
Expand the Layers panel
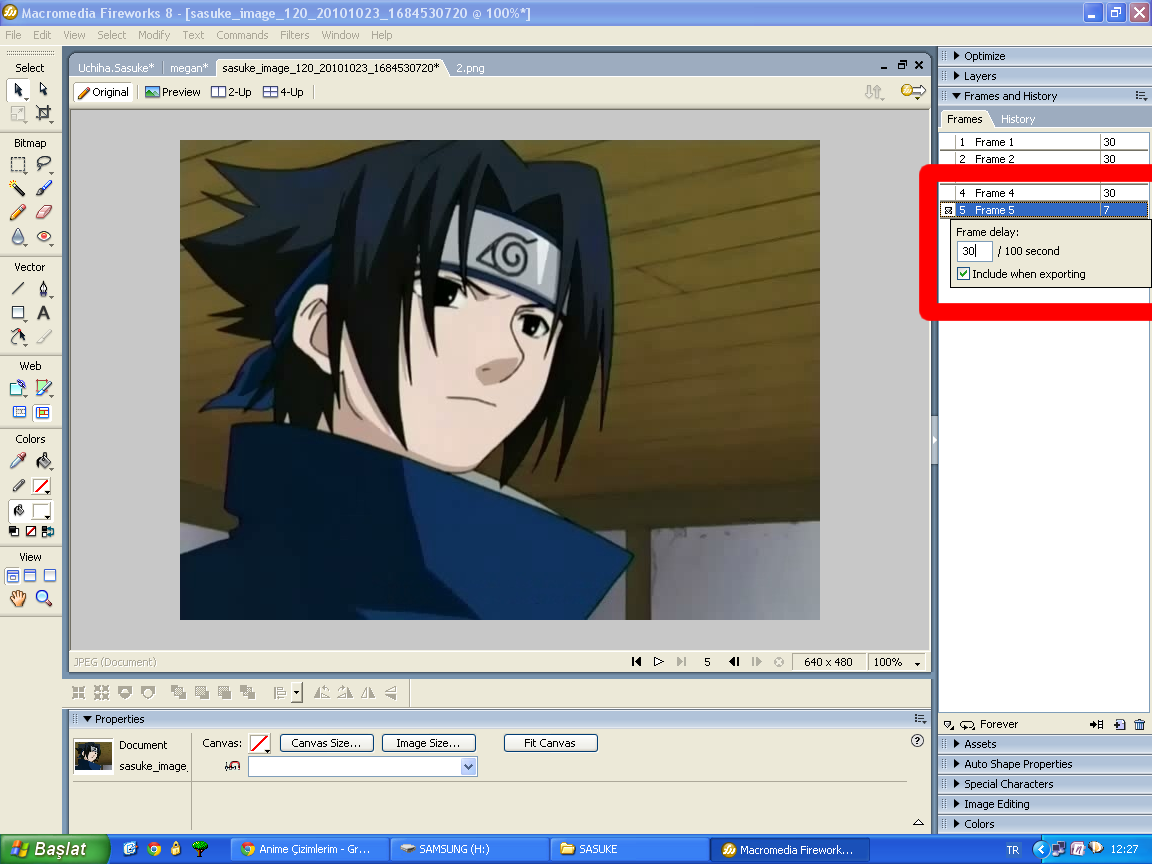click(957, 76)
